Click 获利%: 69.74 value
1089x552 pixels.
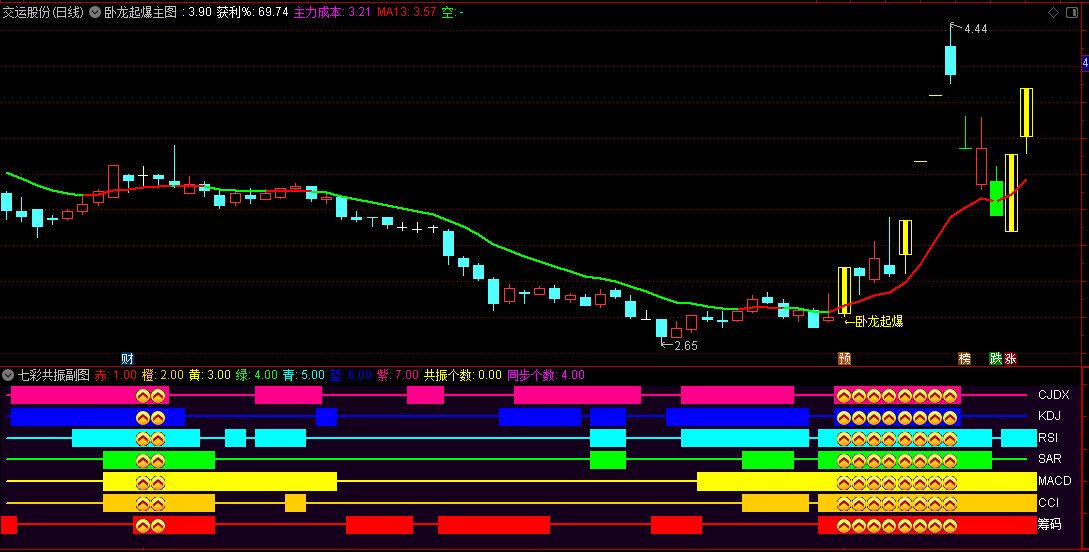tap(252, 12)
